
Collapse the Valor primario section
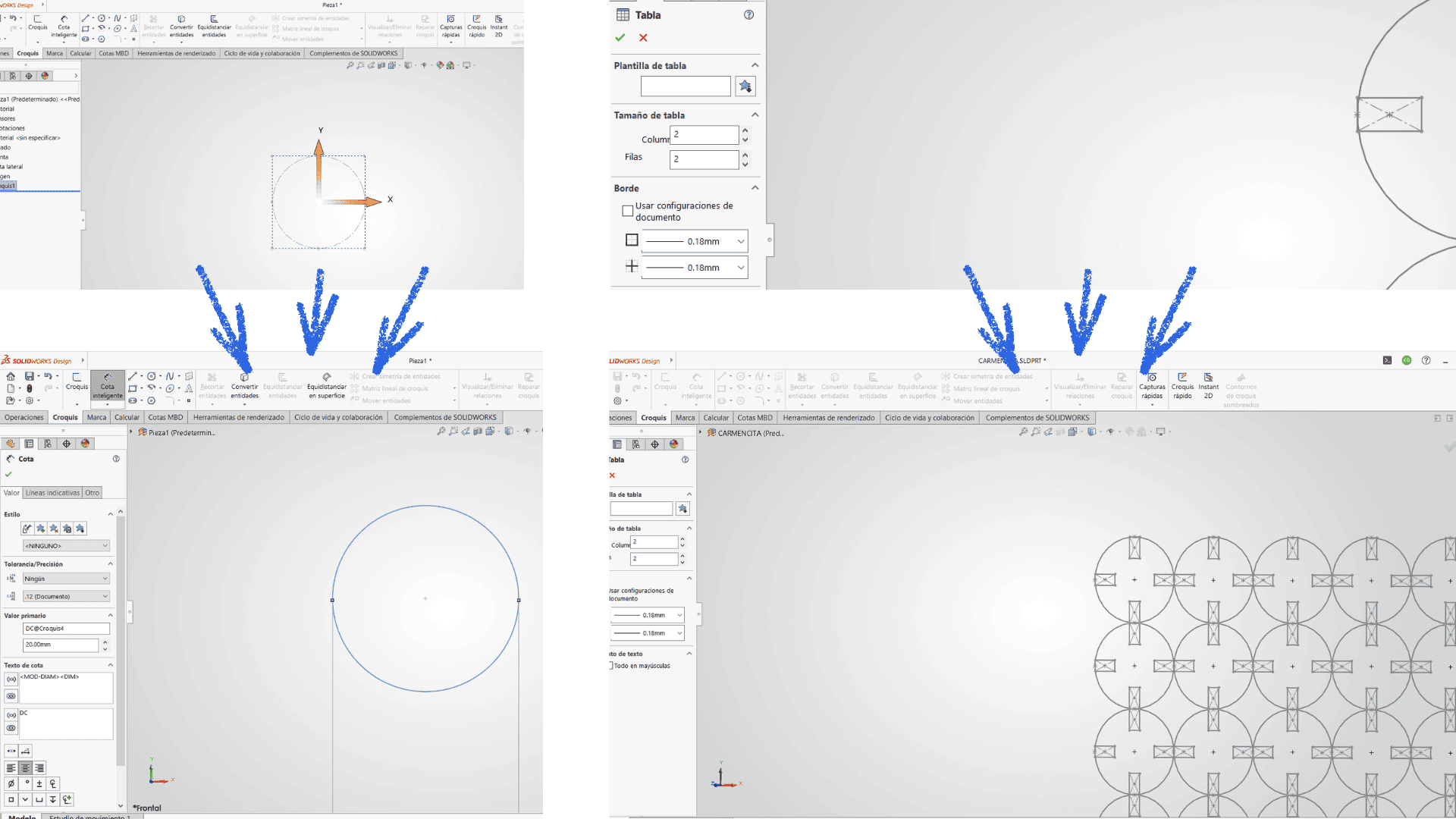coord(110,615)
